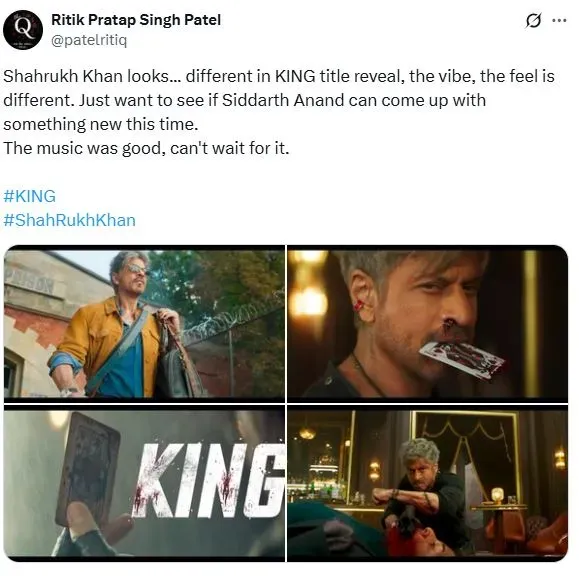Image resolution: width=579 pixels, height=576 pixels.
Task: Click the glowing table lamp in bar scene
Action: click(497, 496)
